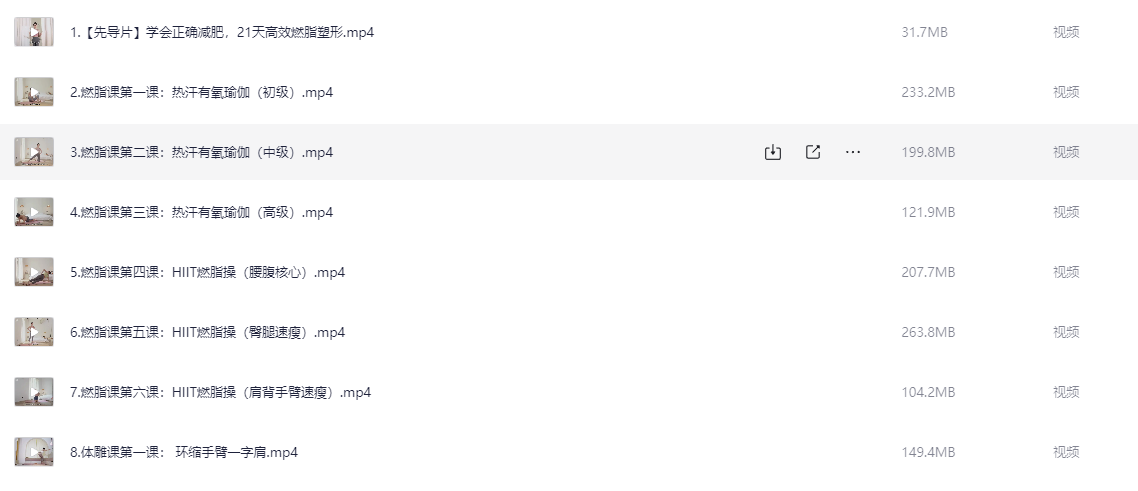Open file 5.燃脂课第四课 HIIT燃脂操（腰腹核心）
Viewport: 1138px width, 491px height.
[x=208, y=272]
